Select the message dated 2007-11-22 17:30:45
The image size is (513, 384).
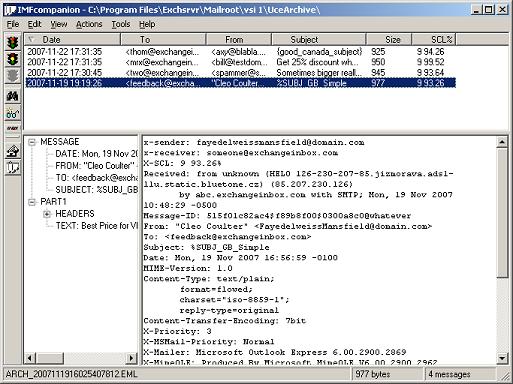click(240, 73)
